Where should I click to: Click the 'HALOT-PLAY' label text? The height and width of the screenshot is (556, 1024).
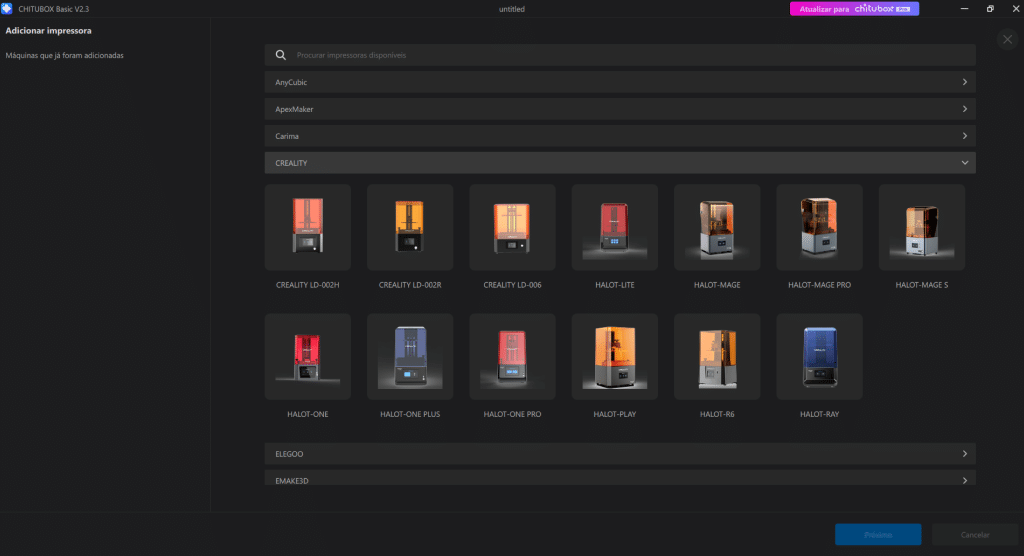point(615,414)
